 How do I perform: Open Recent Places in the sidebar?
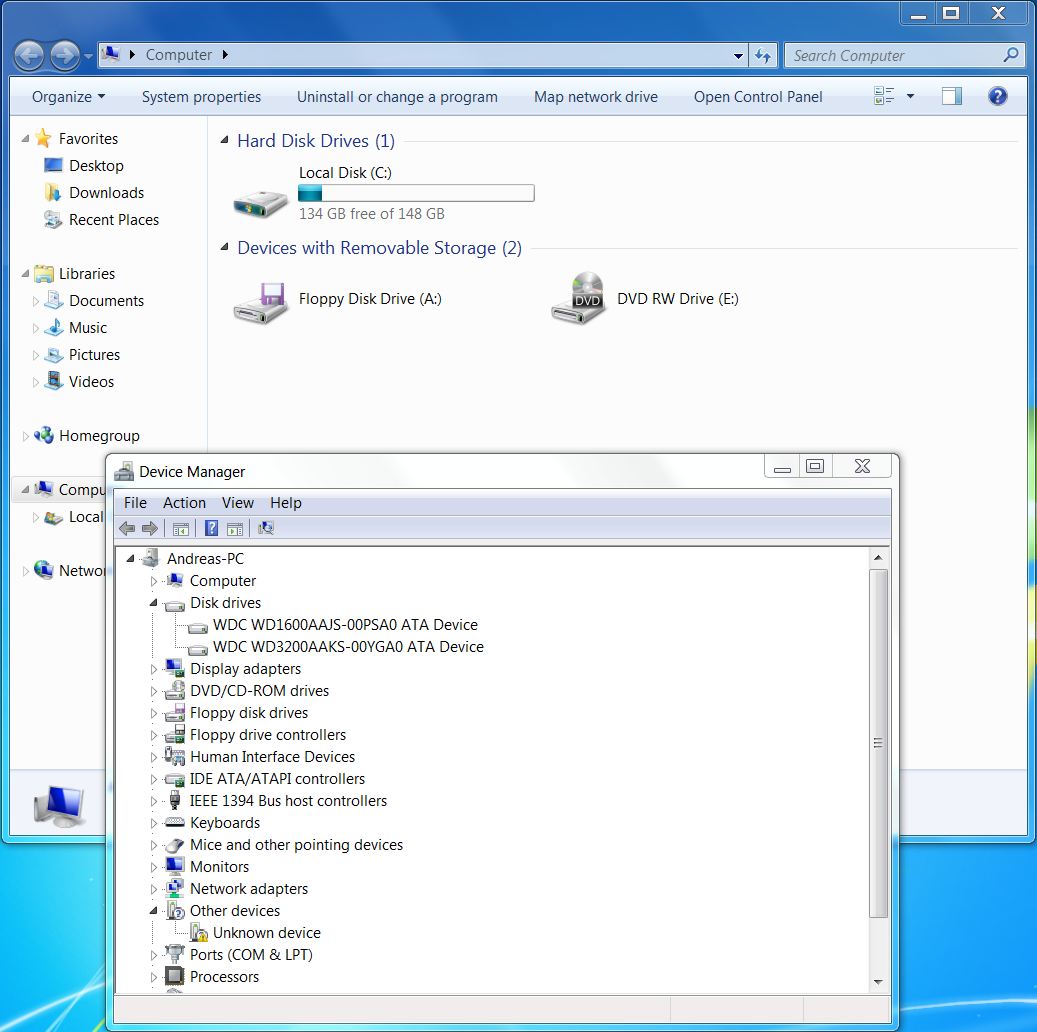pos(113,220)
